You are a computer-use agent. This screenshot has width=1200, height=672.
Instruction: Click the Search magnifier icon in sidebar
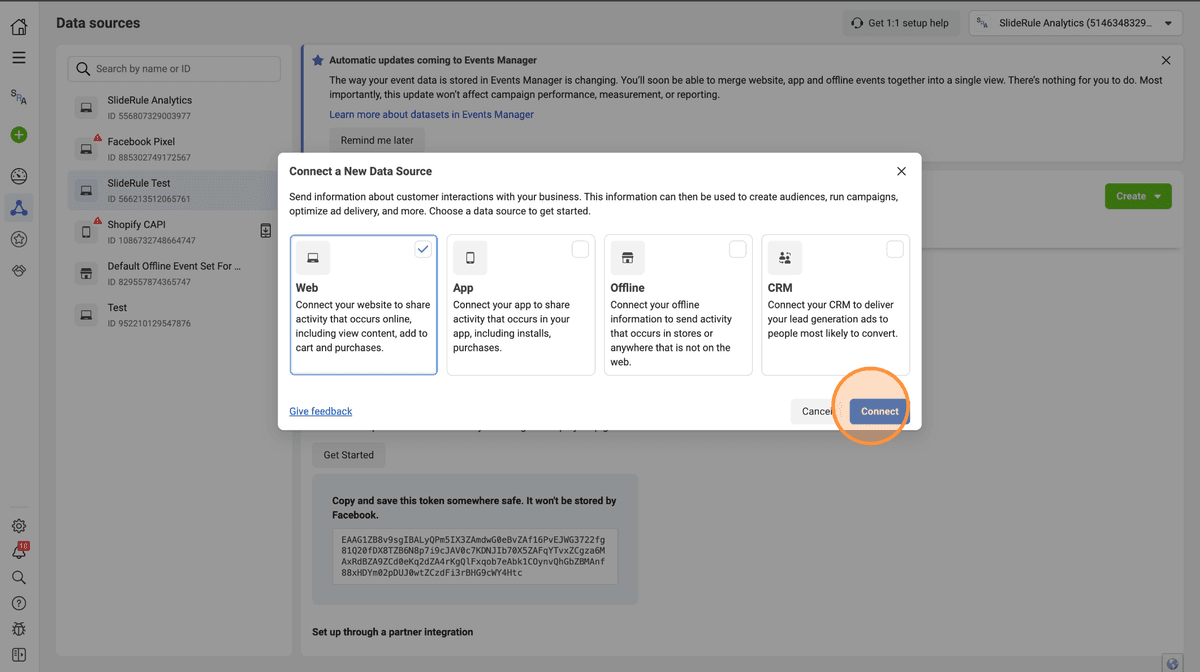pyautogui.click(x=18, y=577)
